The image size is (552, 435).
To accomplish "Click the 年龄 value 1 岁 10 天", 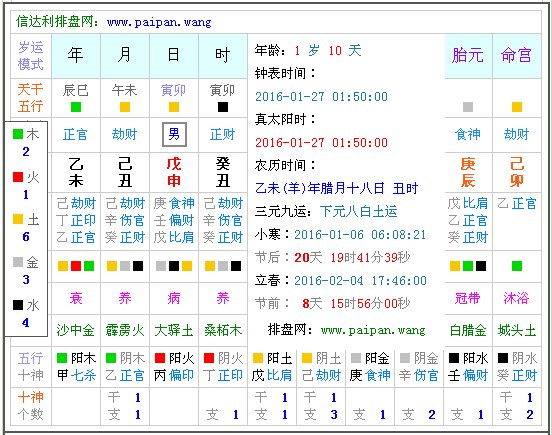I will tap(328, 51).
